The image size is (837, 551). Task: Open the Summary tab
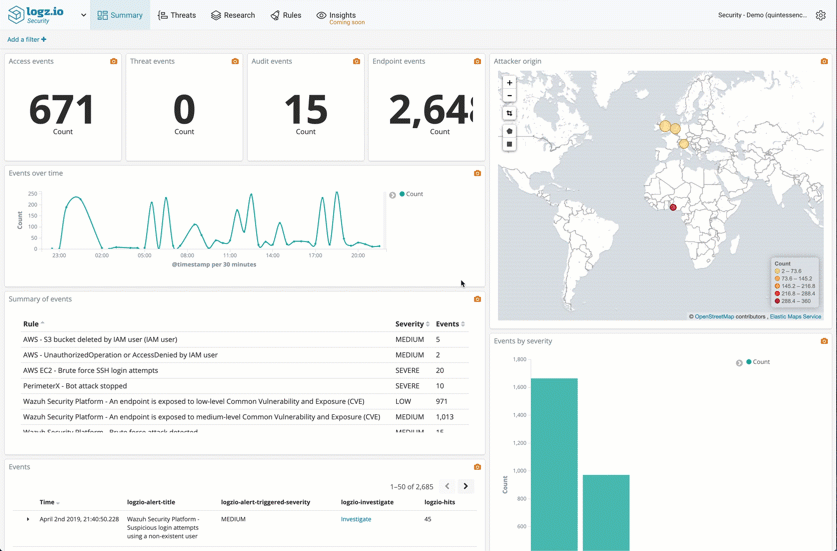(120, 15)
